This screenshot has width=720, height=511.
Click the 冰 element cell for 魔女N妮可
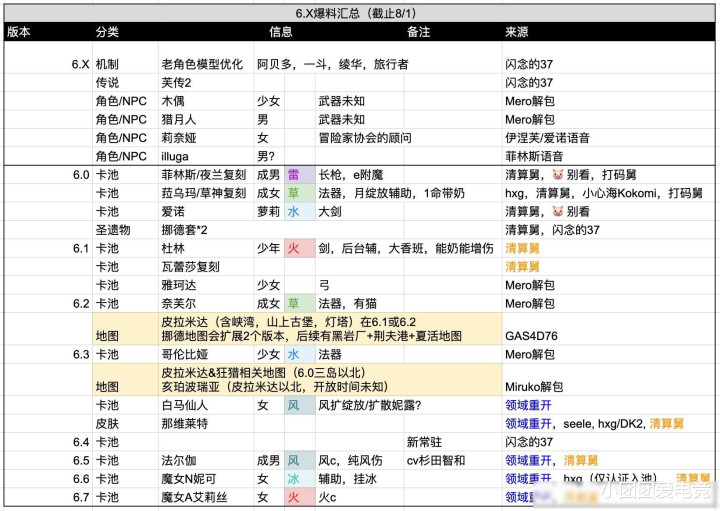tap(296, 479)
